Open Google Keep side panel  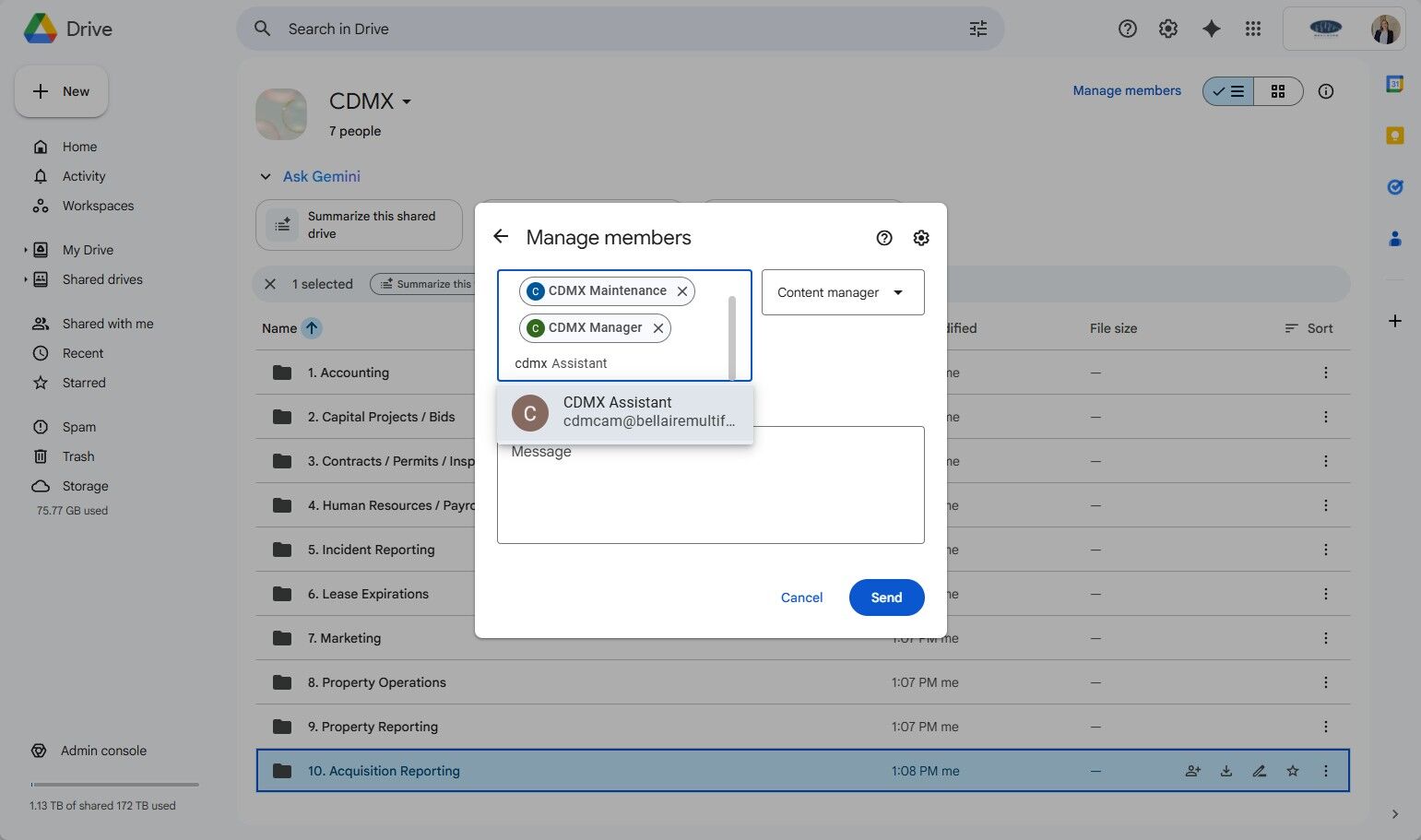pos(1395,136)
